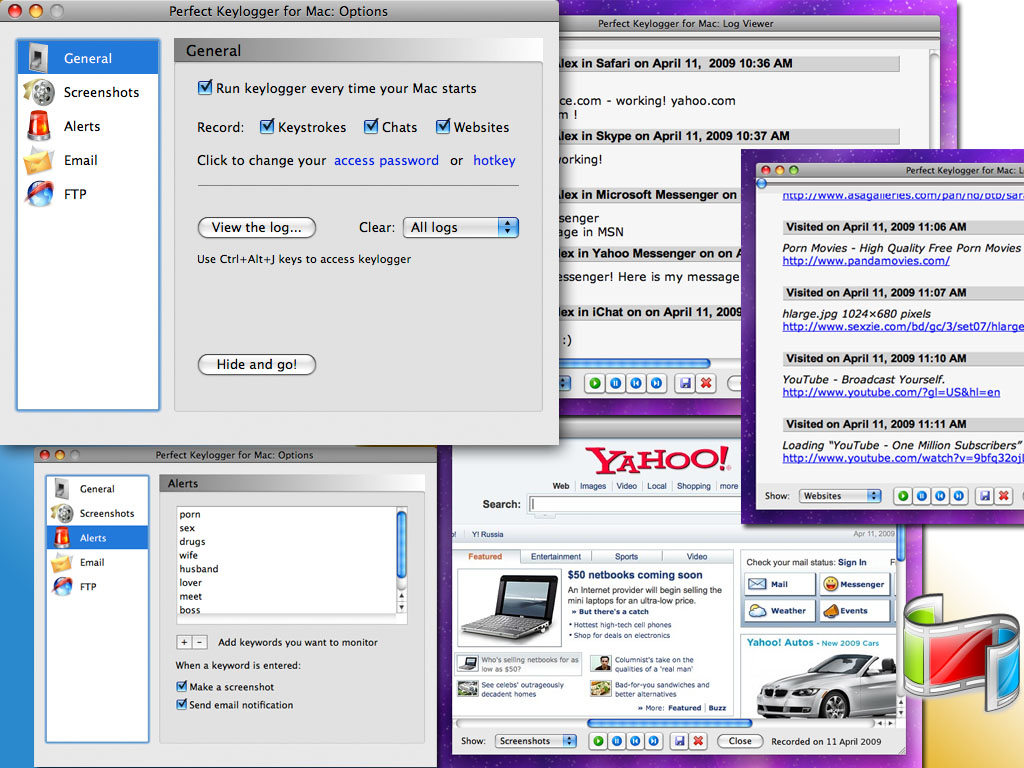Open Screenshots via its film-reel icon, large Options window
Image resolution: width=1024 pixels, height=768 pixels.
tap(40, 92)
